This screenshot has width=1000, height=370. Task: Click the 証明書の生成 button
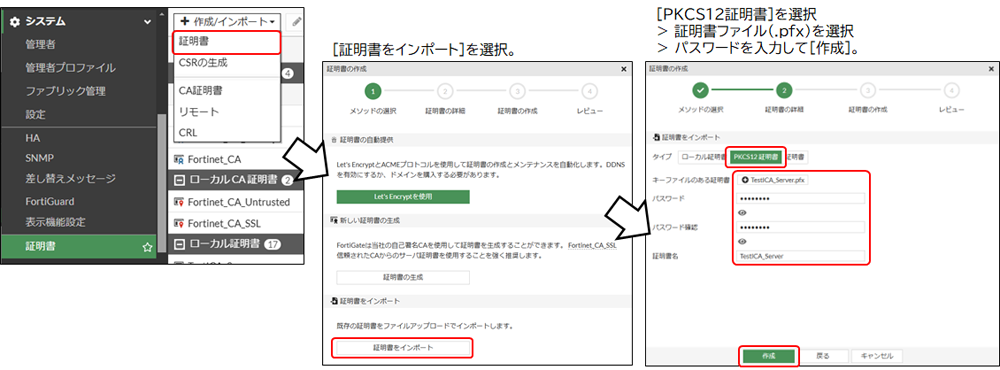(403, 278)
